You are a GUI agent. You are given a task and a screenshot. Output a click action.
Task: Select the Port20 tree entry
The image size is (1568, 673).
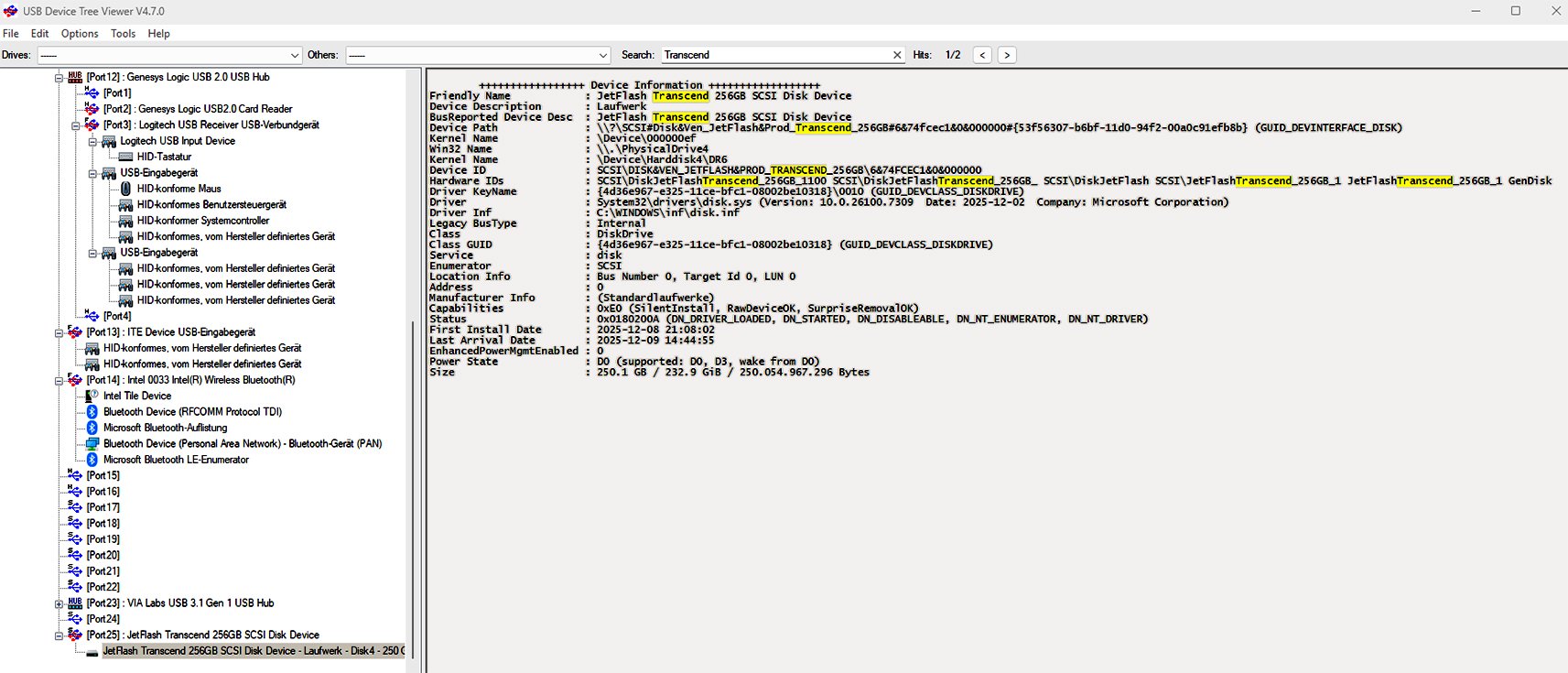103,556
